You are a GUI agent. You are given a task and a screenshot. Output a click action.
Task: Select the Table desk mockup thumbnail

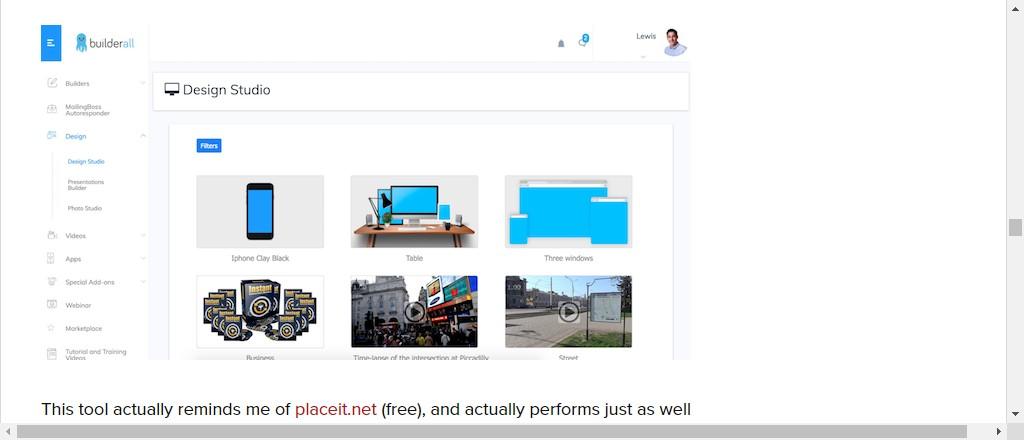pyautogui.click(x=414, y=212)
